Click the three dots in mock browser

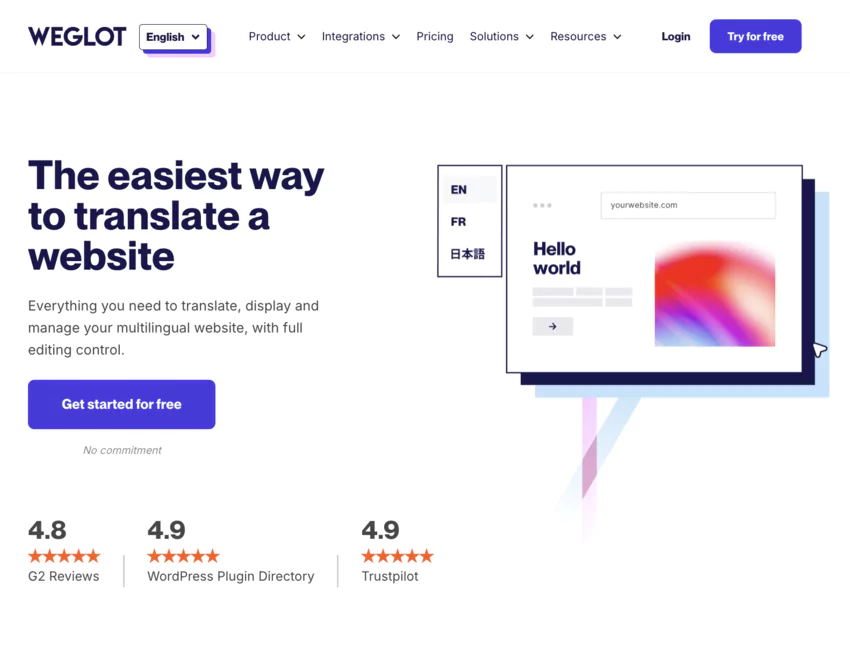(x=542, y=205)
